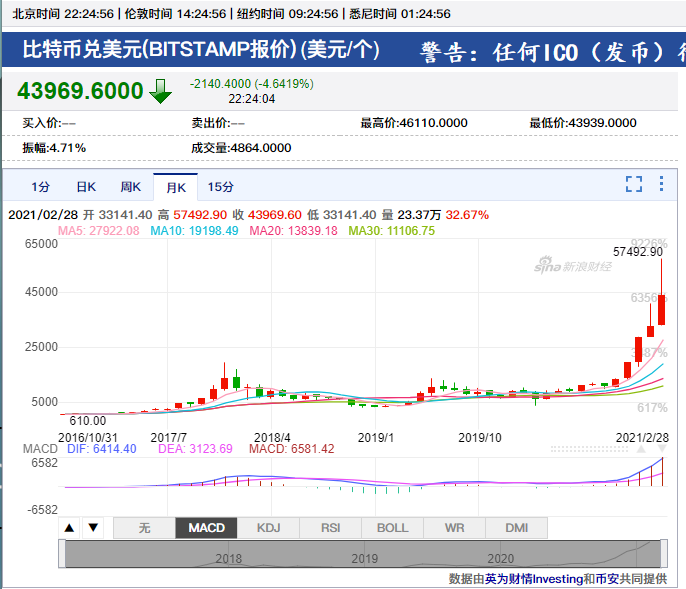Screen dimensions: 686x589
Task: Click the current price 43969.6000
Action: [x=80, y=91]
